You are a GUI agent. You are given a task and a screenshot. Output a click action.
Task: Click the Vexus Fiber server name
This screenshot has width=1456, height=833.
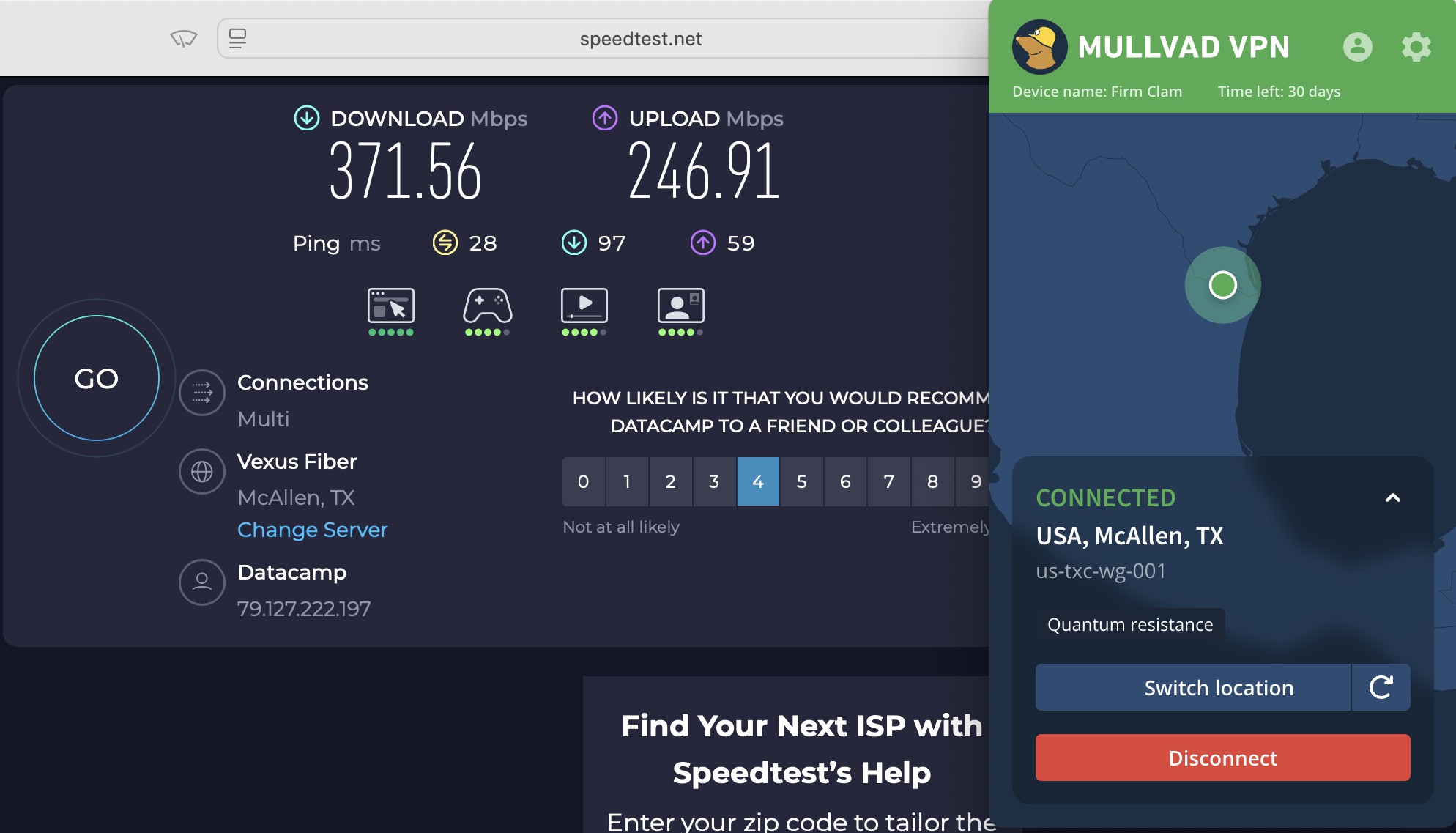pos(297,462)
